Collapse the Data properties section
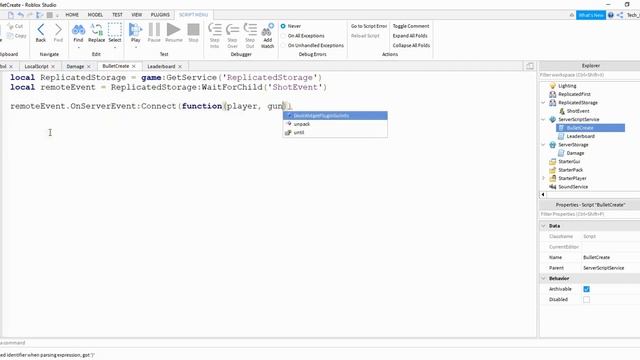This screenshot has width=640, height=360. click(x=543, y=226)
